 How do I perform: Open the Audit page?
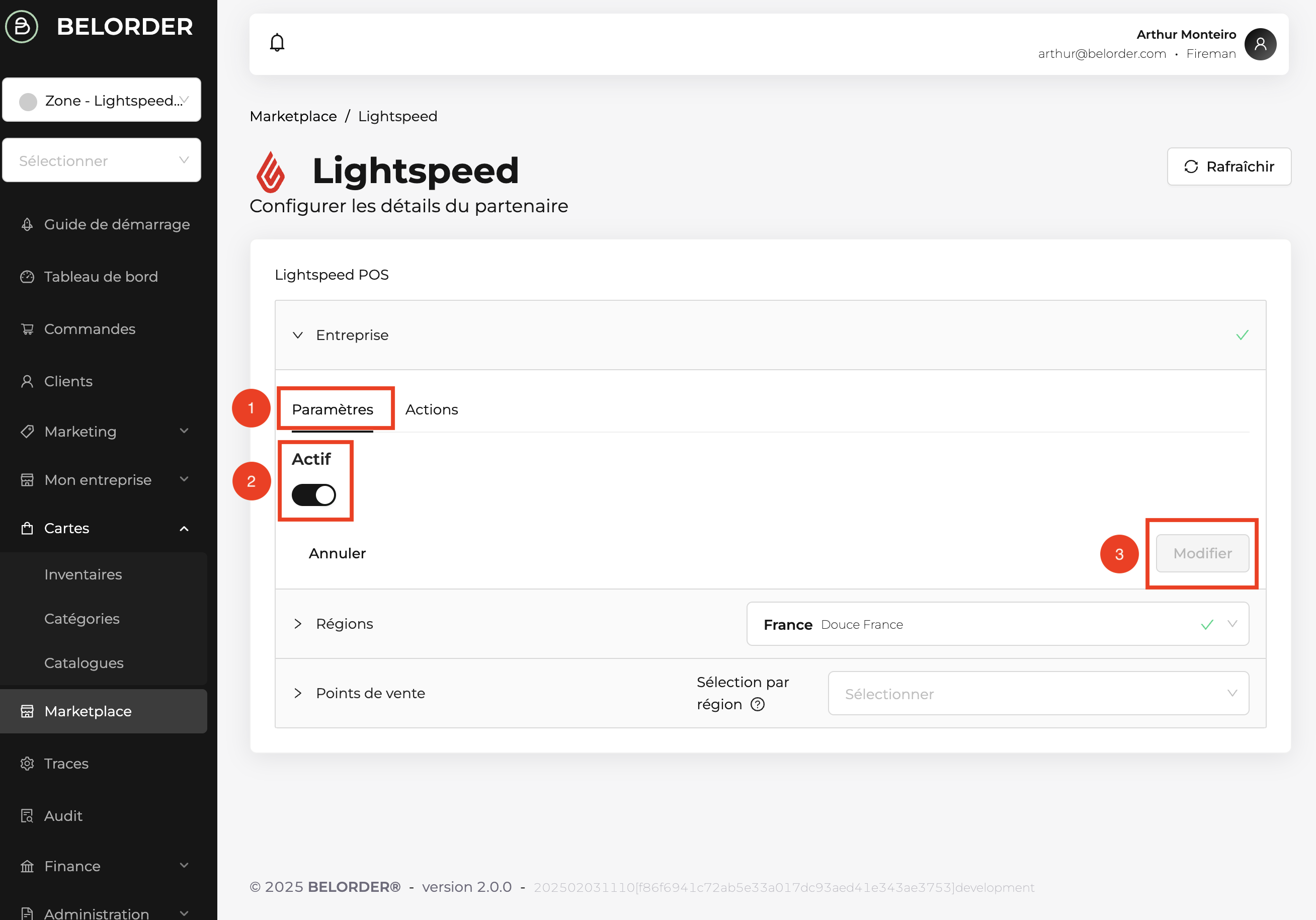click(104, 816)
